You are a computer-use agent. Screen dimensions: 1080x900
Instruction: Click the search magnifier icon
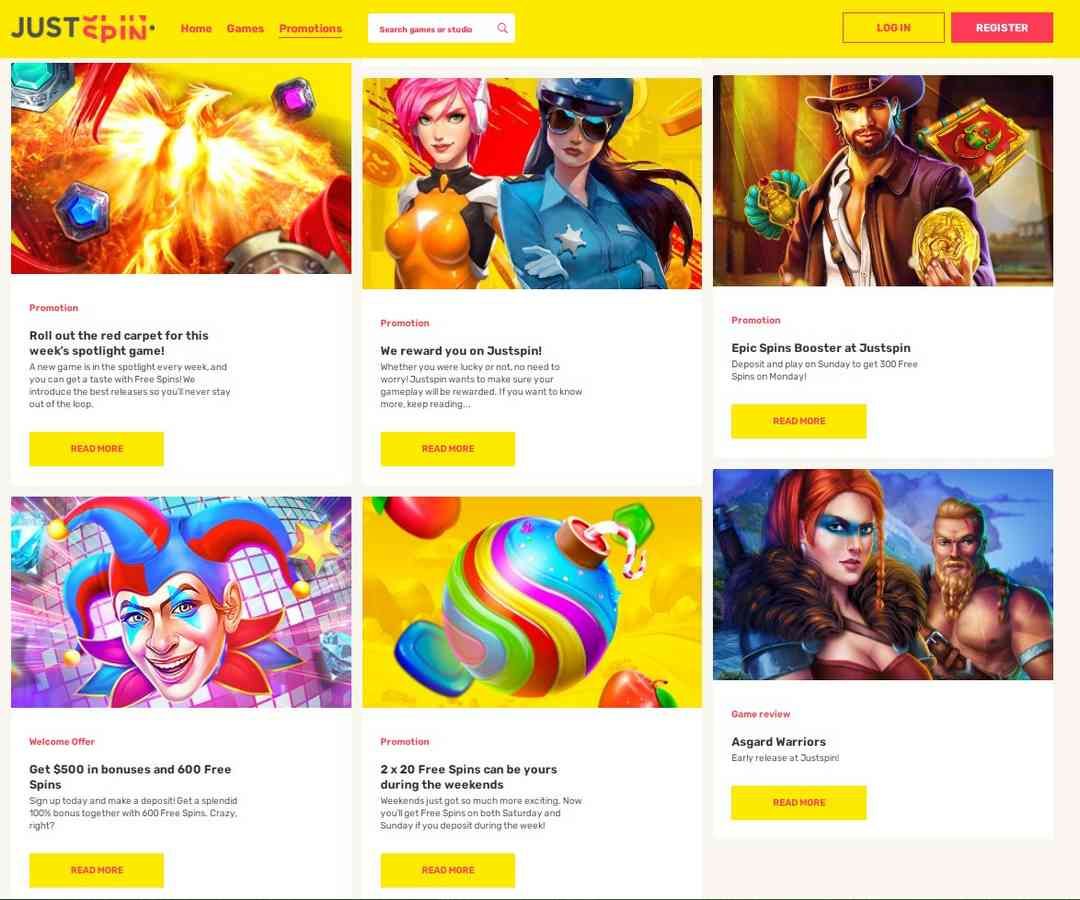coord(502,28)
